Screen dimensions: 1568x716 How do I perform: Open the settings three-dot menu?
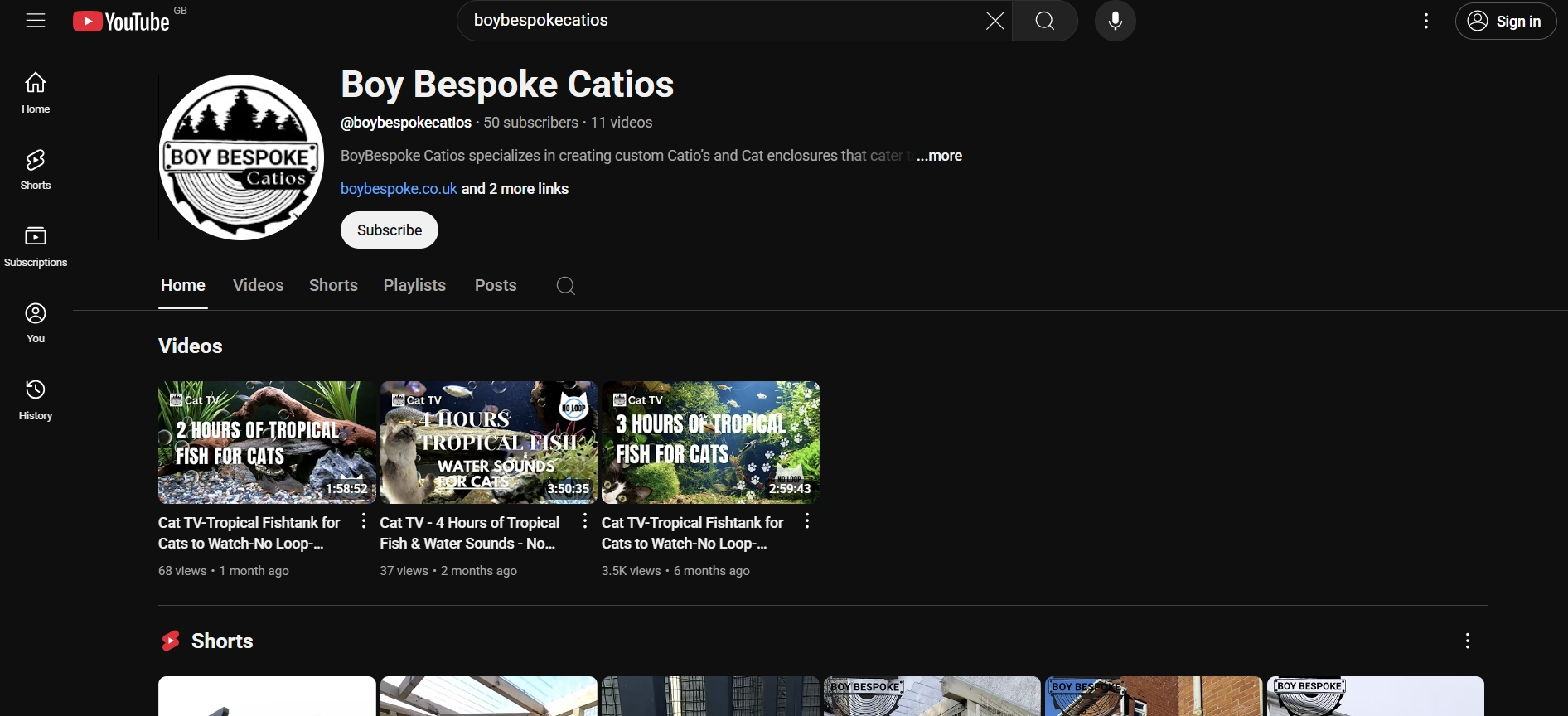tap(1426, 22)
